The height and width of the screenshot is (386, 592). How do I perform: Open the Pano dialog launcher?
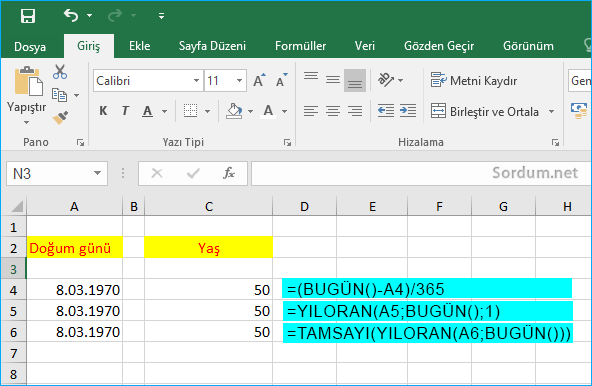(x=80, y=142)
